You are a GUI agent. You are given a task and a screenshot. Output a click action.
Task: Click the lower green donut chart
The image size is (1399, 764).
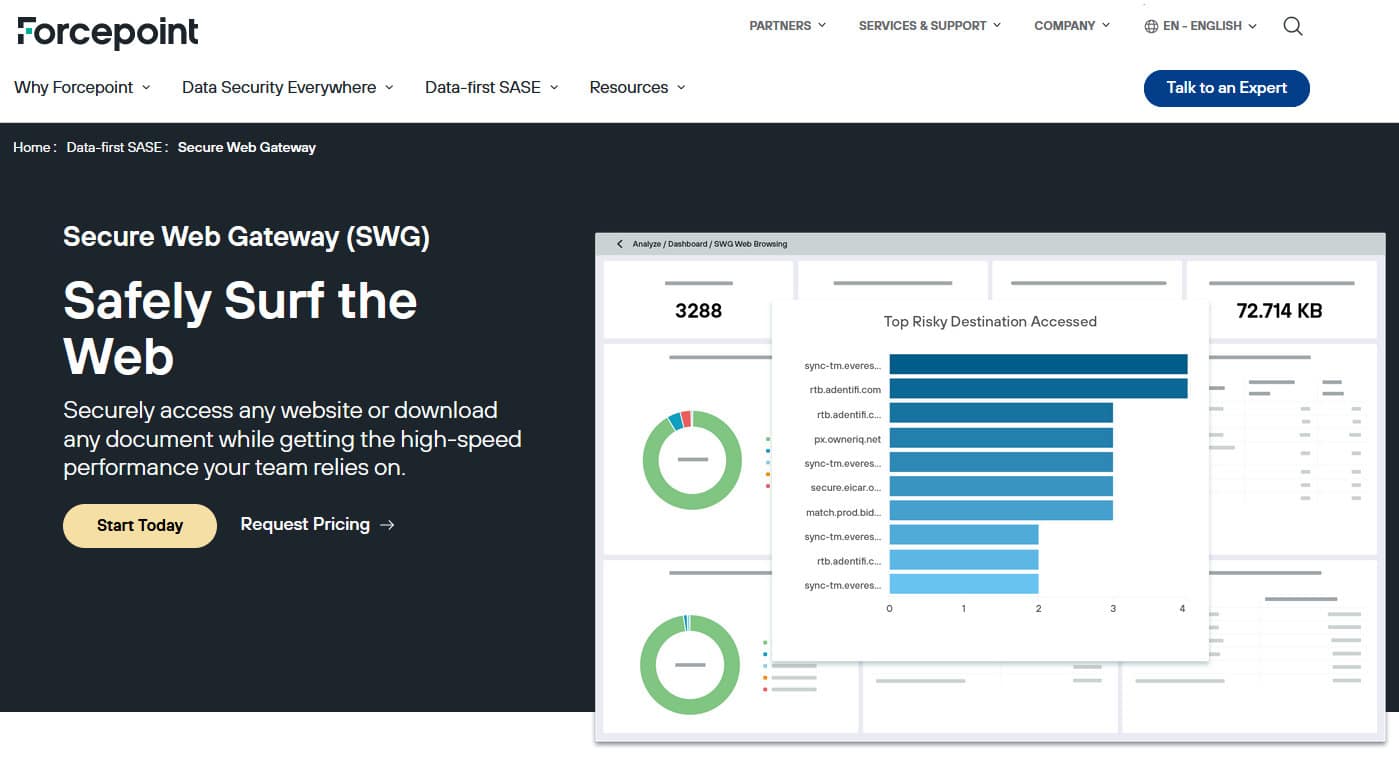click(690, 665)
